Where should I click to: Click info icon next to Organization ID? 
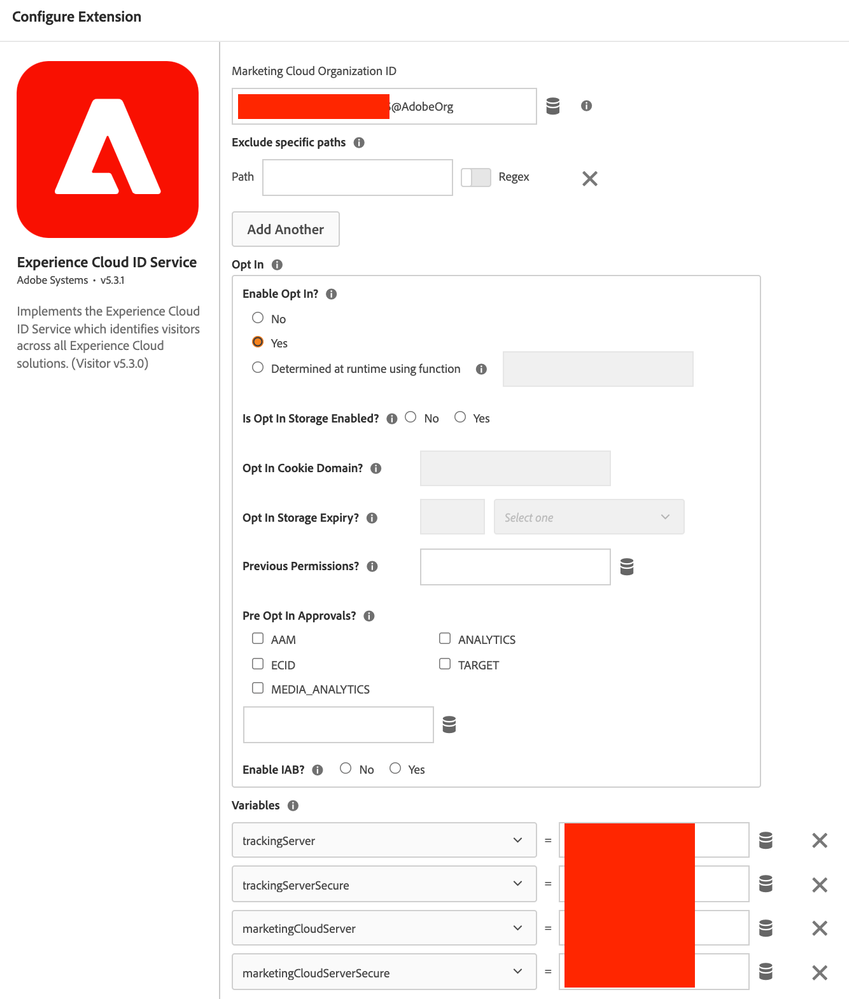(586, 106)
